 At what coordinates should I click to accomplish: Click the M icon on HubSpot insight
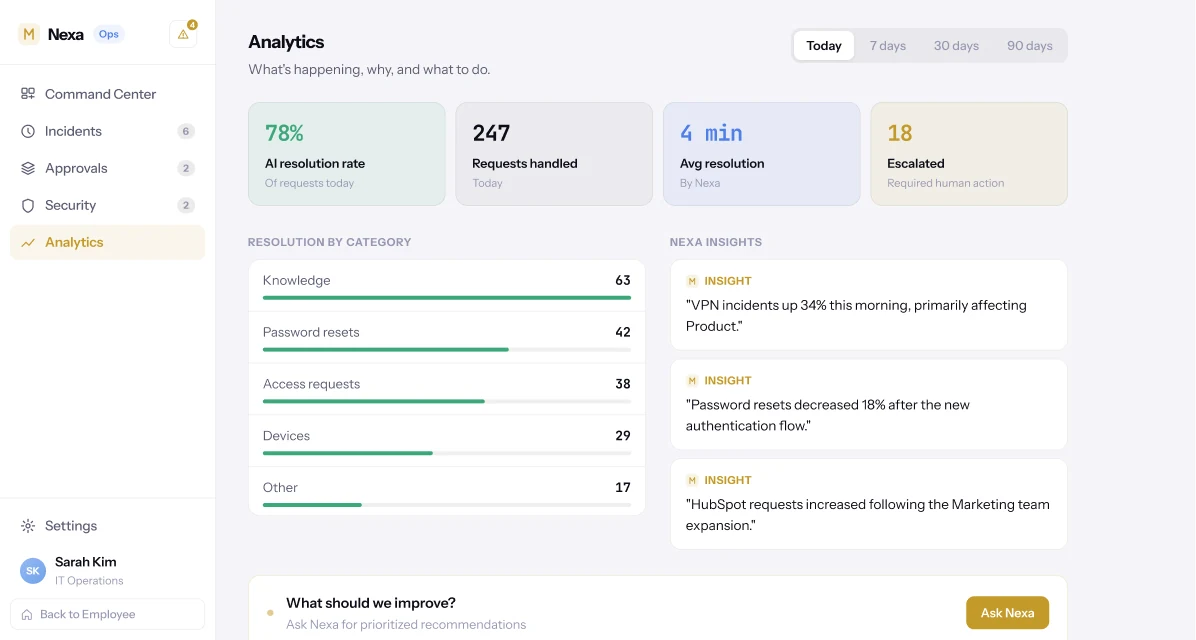[692, 481]
